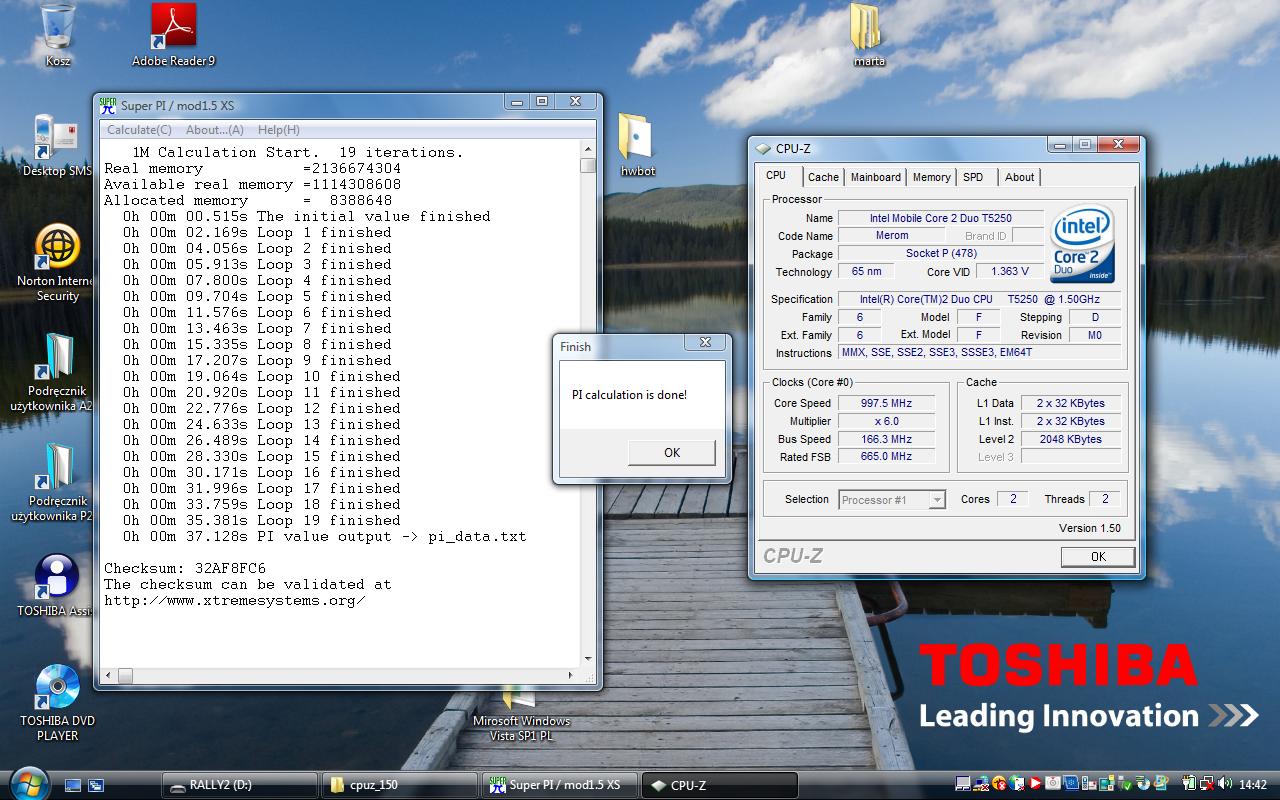Click the Technology value 65 nm
Image resolution: width=1280 pixels, height=800 pixels.
866,271
